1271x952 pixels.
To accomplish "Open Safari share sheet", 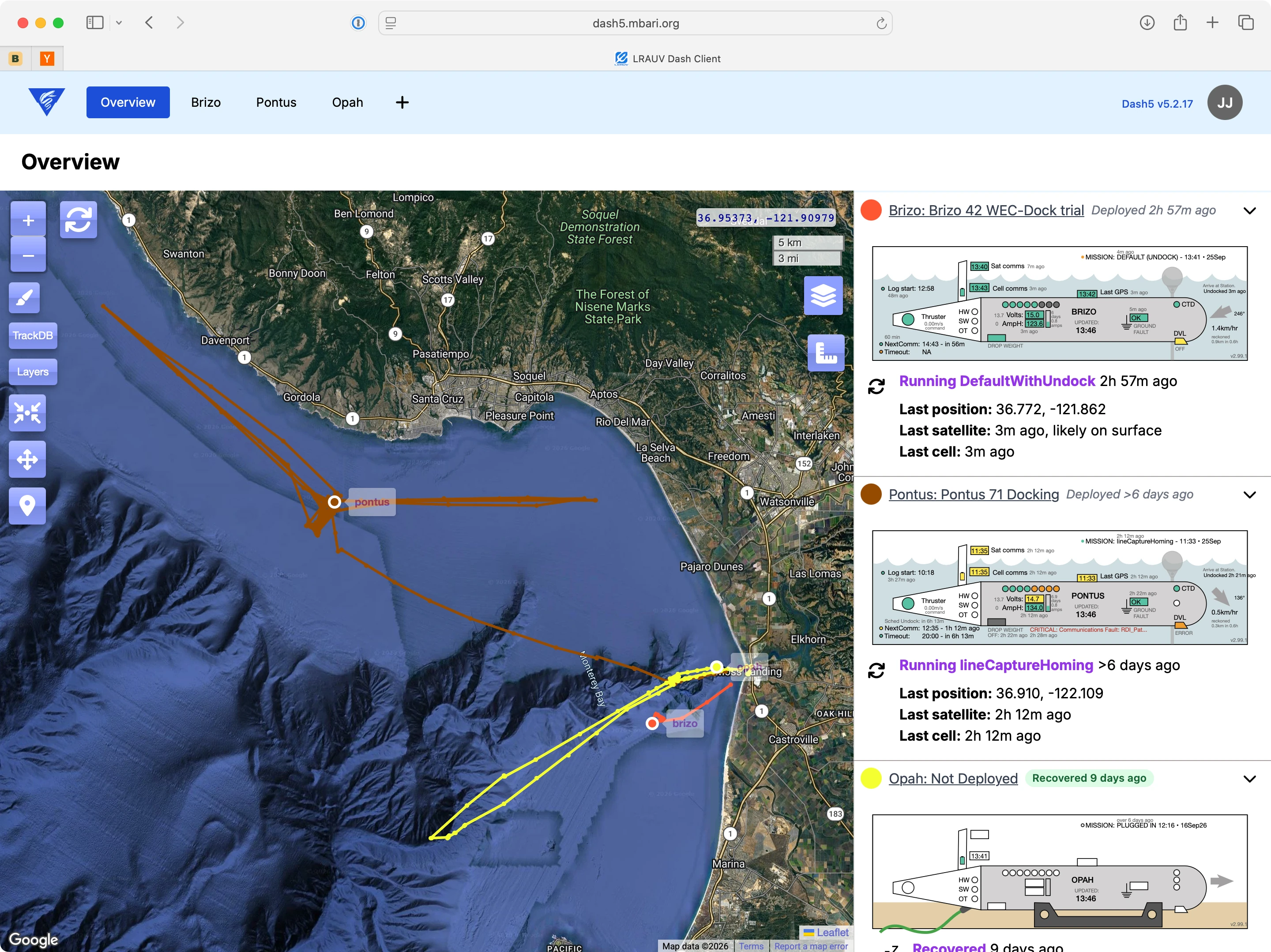I will (x=1180, y=22).
